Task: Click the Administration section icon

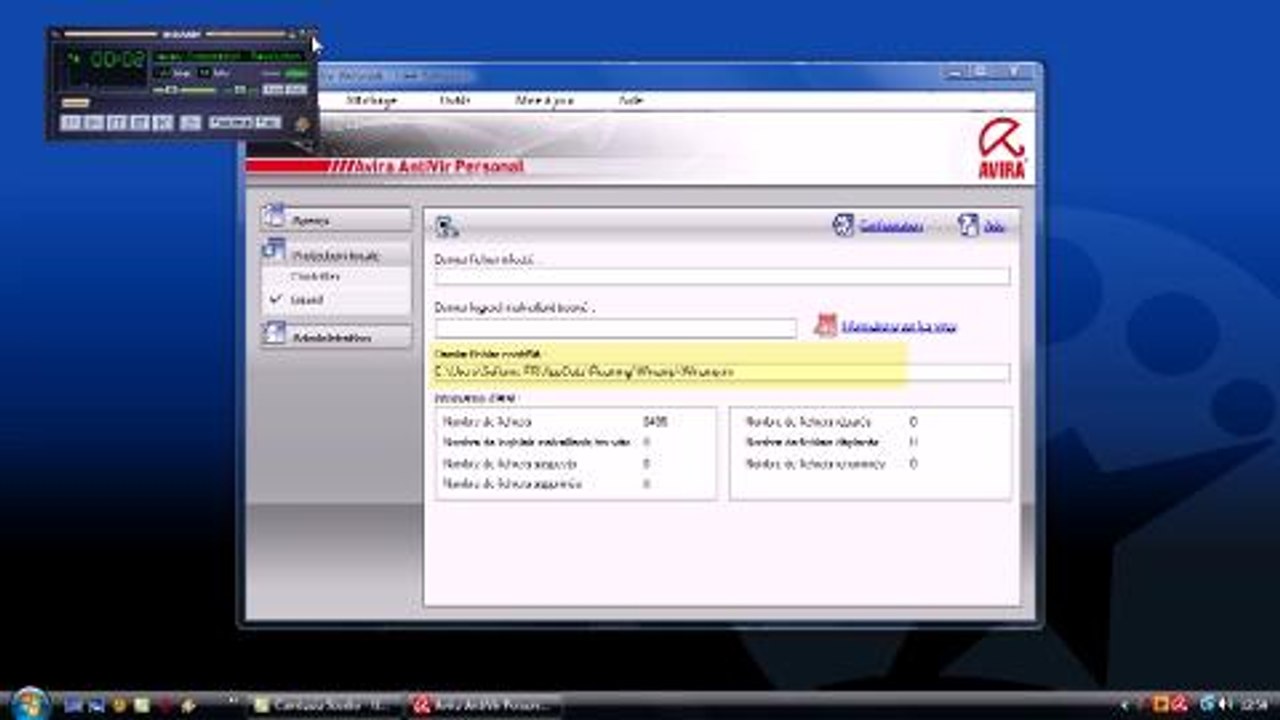Action: coord(273,335)
